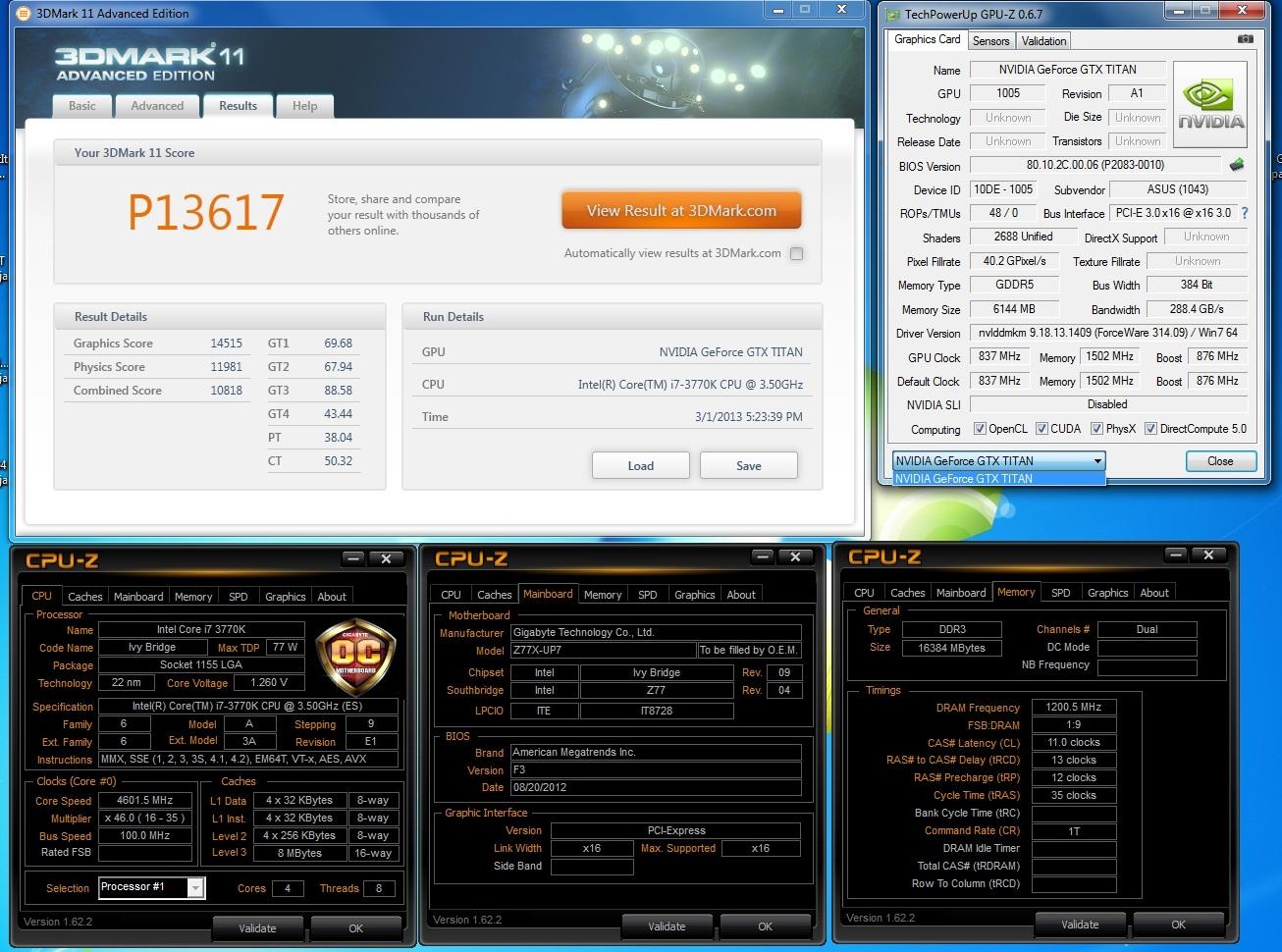Image resolution: width=1282 pixels, height=952 pixels.
Task: Click the Close button in GPU-Z
Action: click(1220, 461)
